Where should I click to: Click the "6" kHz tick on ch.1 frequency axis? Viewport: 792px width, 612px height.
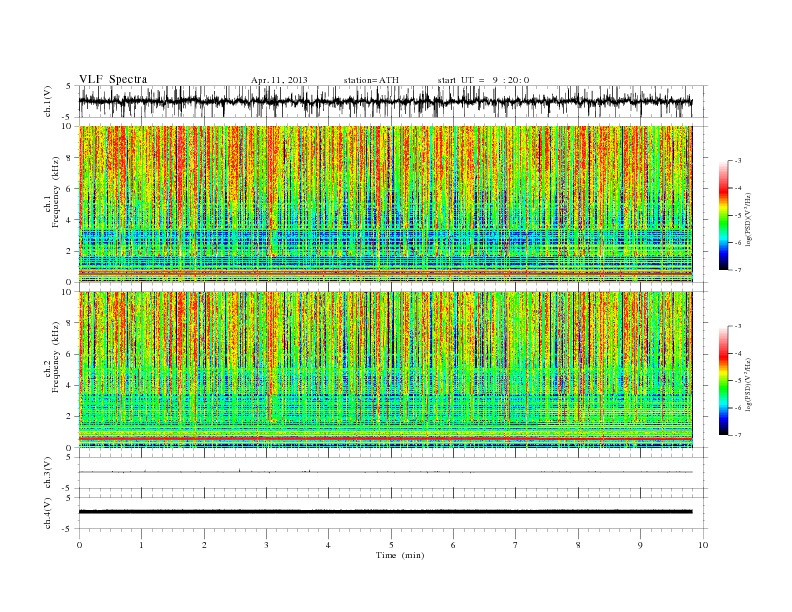70,189
